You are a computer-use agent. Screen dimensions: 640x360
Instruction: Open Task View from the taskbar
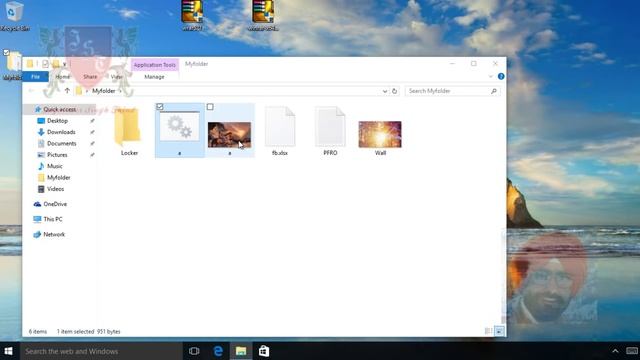tap(194, 351)
